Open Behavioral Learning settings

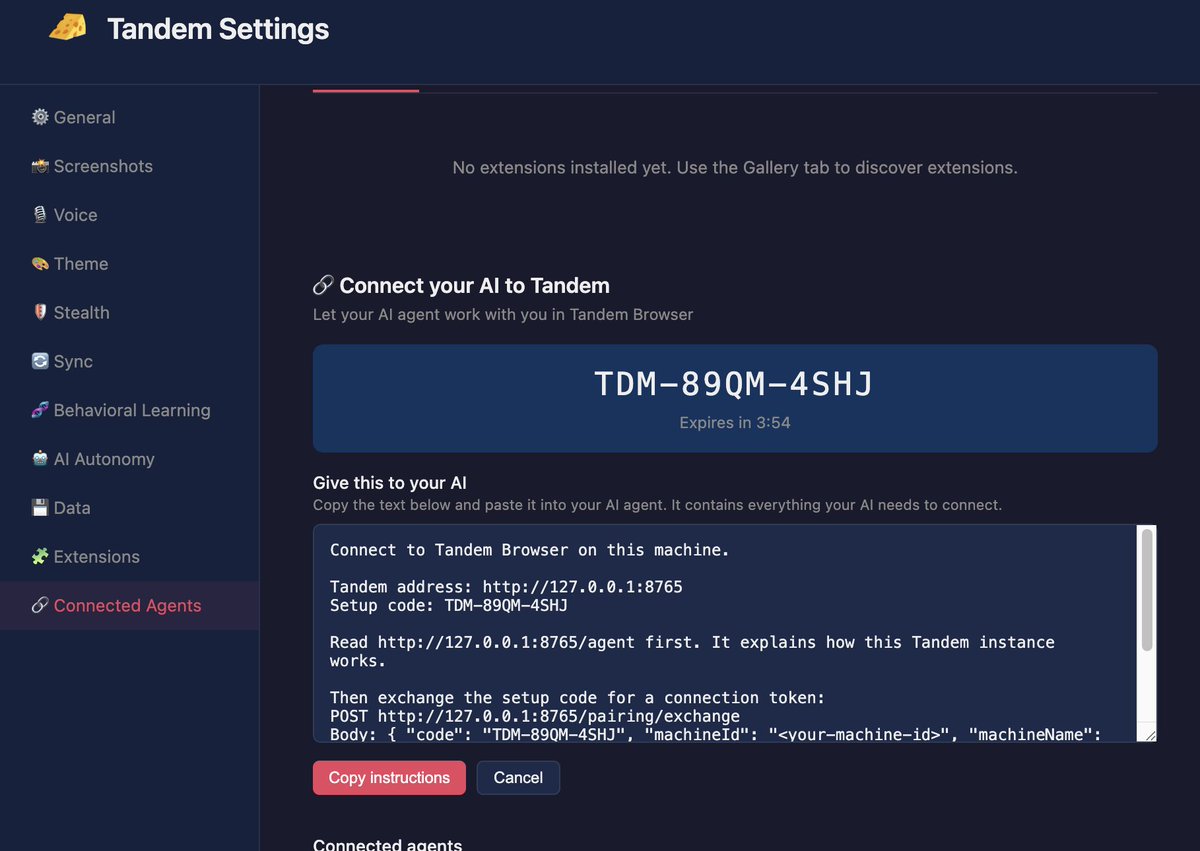(x=129, y=410)
